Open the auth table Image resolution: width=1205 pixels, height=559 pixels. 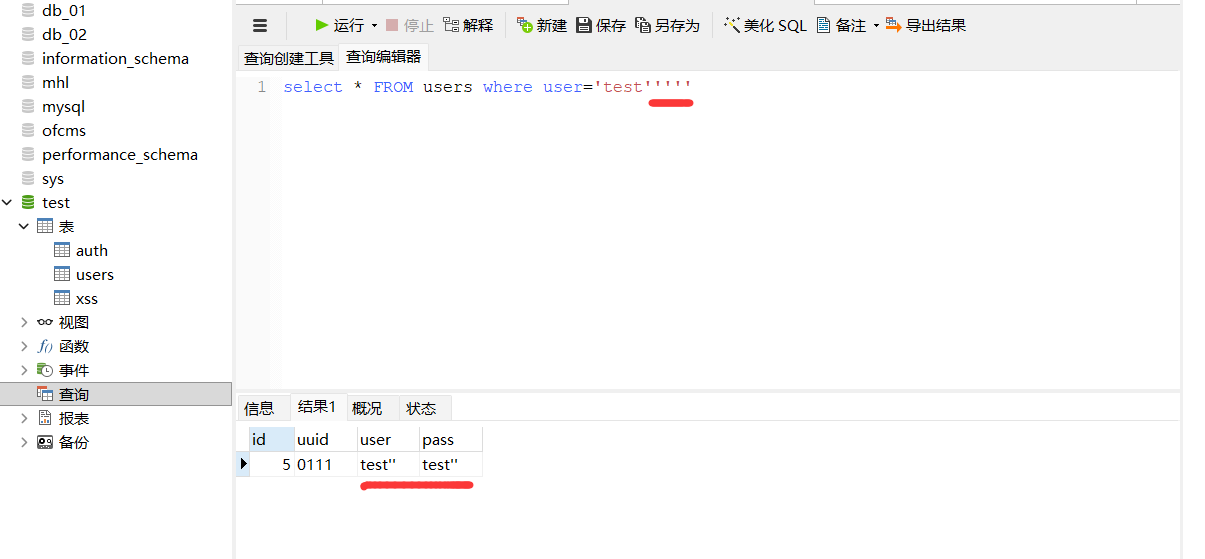[92, 250]
